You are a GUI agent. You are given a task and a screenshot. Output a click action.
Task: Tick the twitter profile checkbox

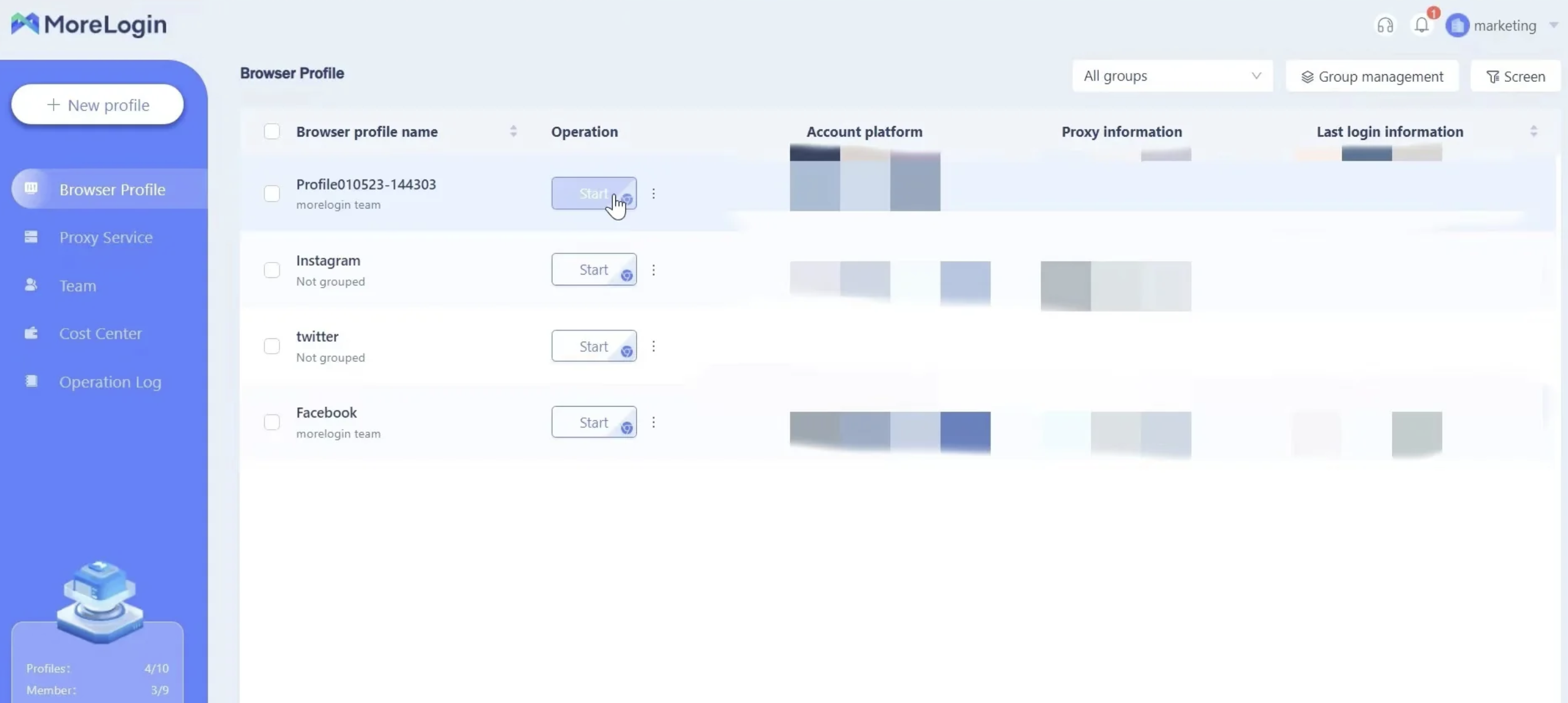272,346
